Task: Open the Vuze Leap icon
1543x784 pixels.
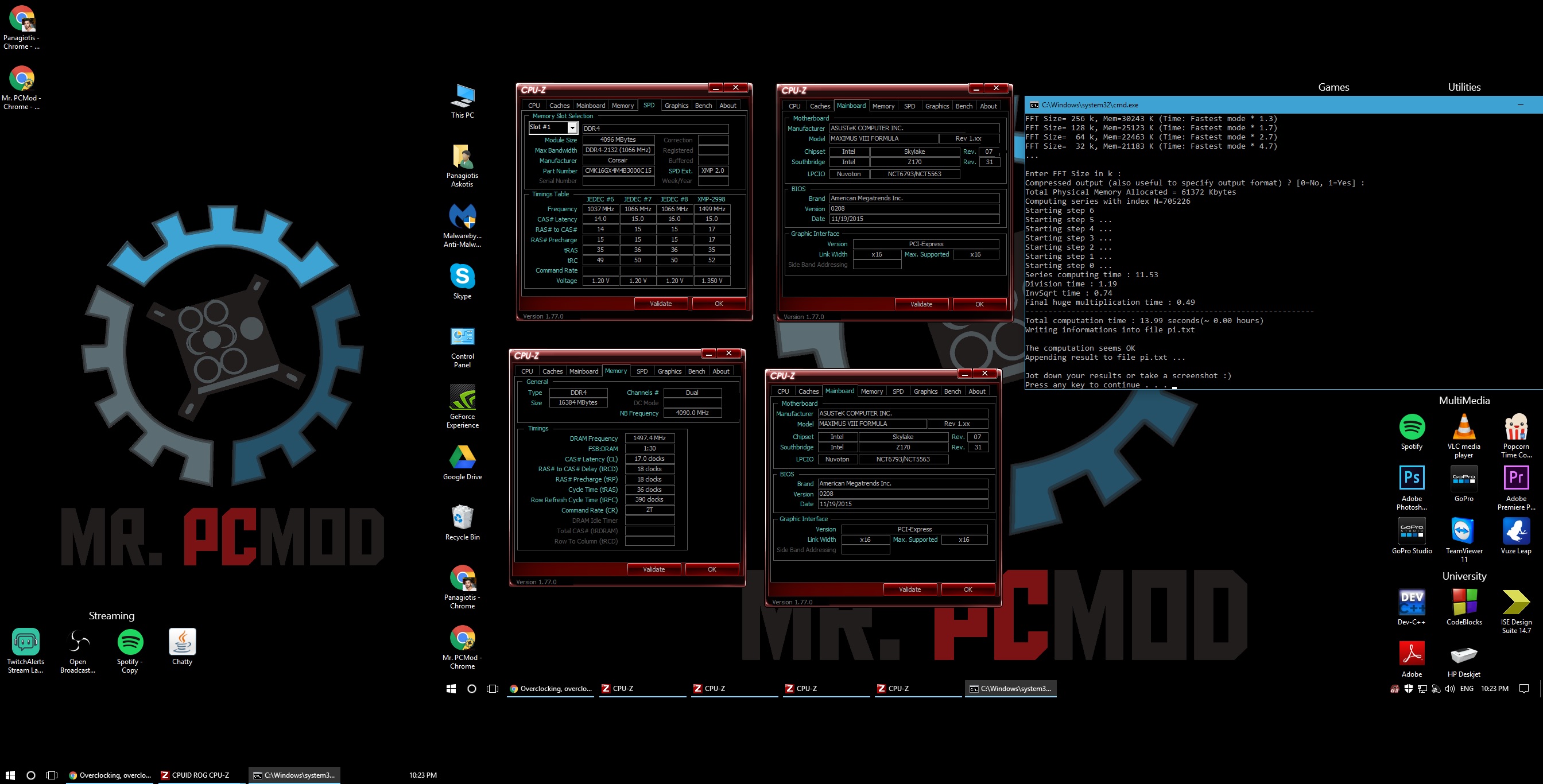Action: click(1516, 536)
